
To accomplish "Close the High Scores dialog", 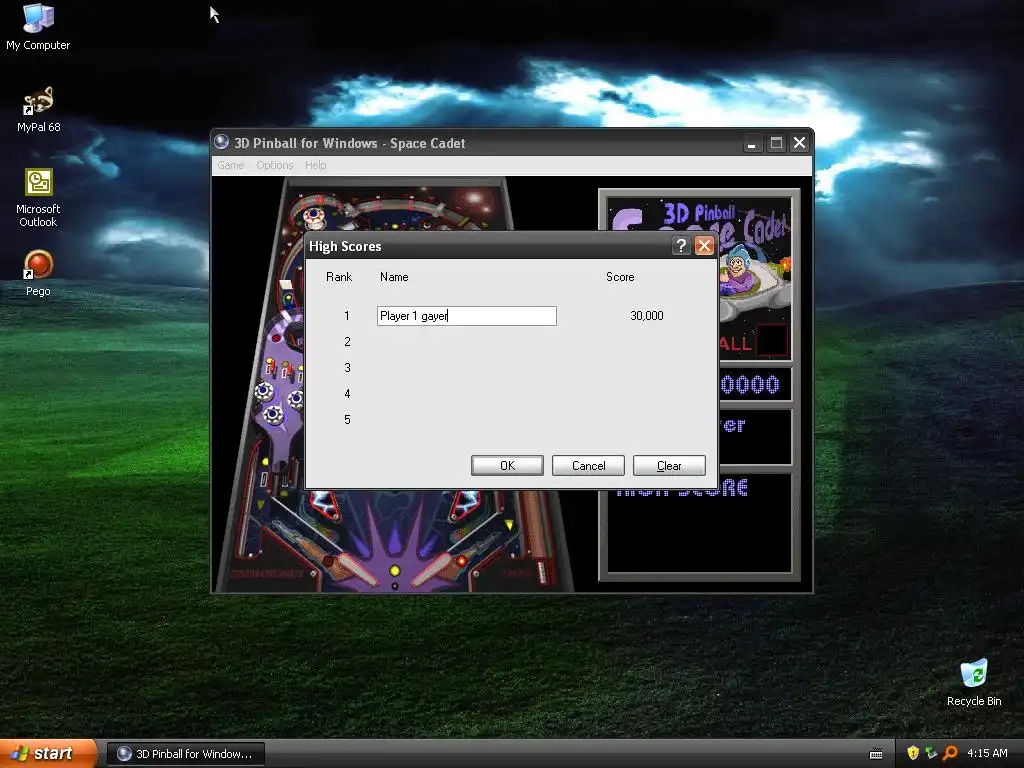I will click(x=704, y=246).
